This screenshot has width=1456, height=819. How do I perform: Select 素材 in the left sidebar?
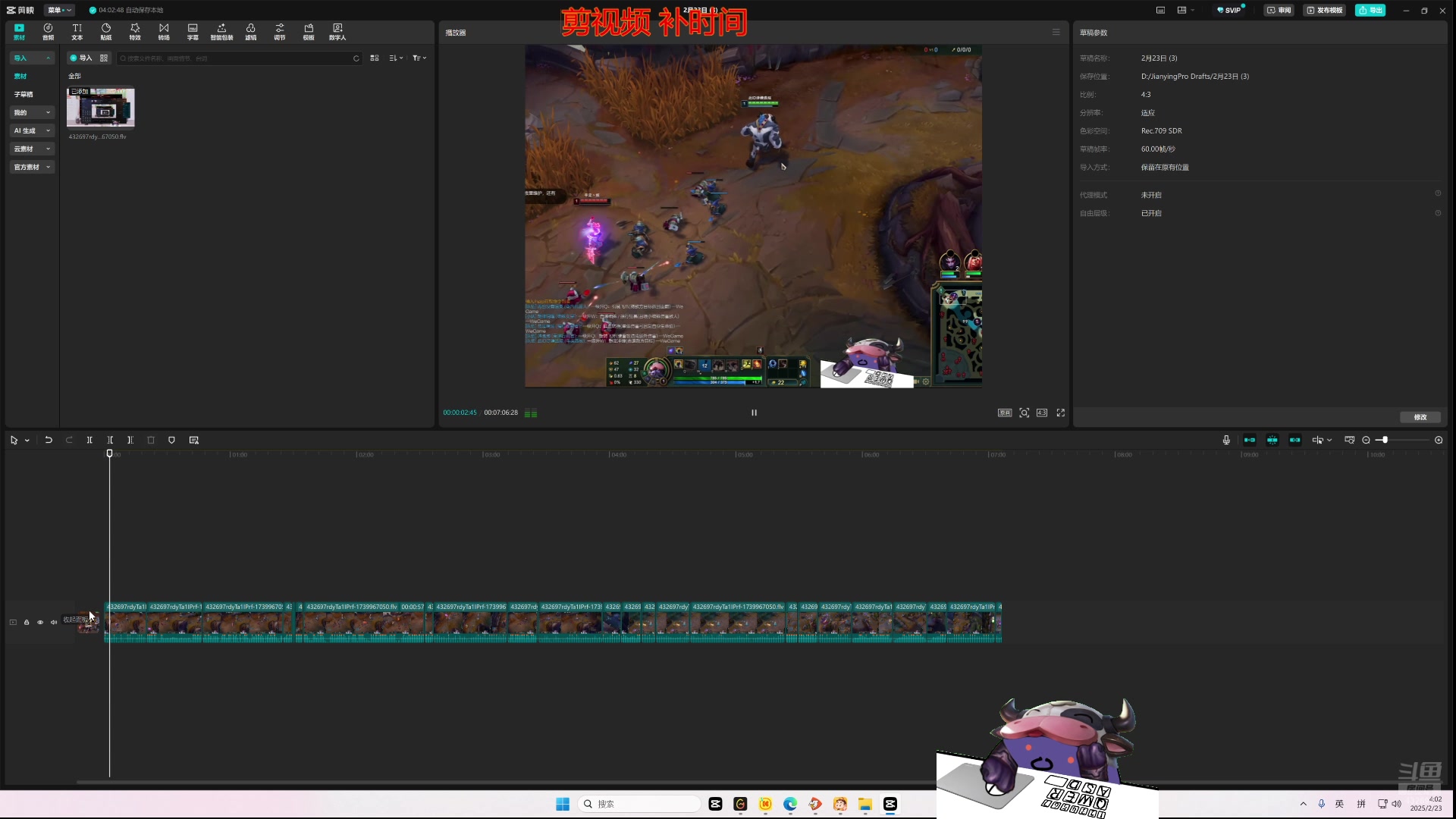20,76
